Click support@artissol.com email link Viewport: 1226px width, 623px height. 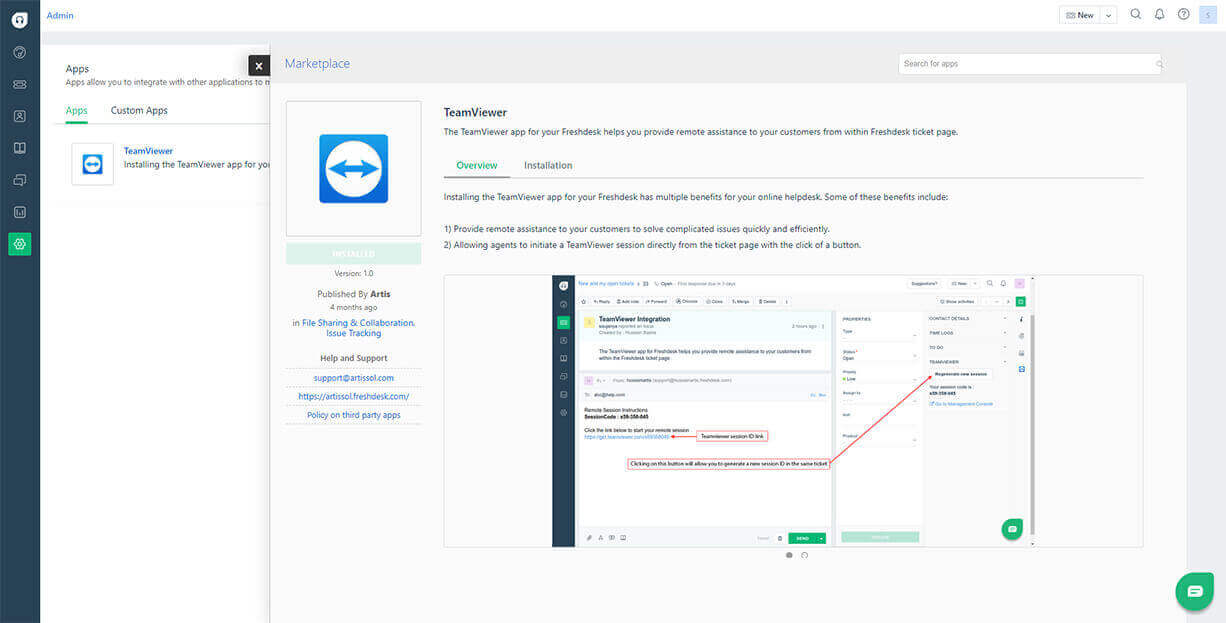click(353, 378)
